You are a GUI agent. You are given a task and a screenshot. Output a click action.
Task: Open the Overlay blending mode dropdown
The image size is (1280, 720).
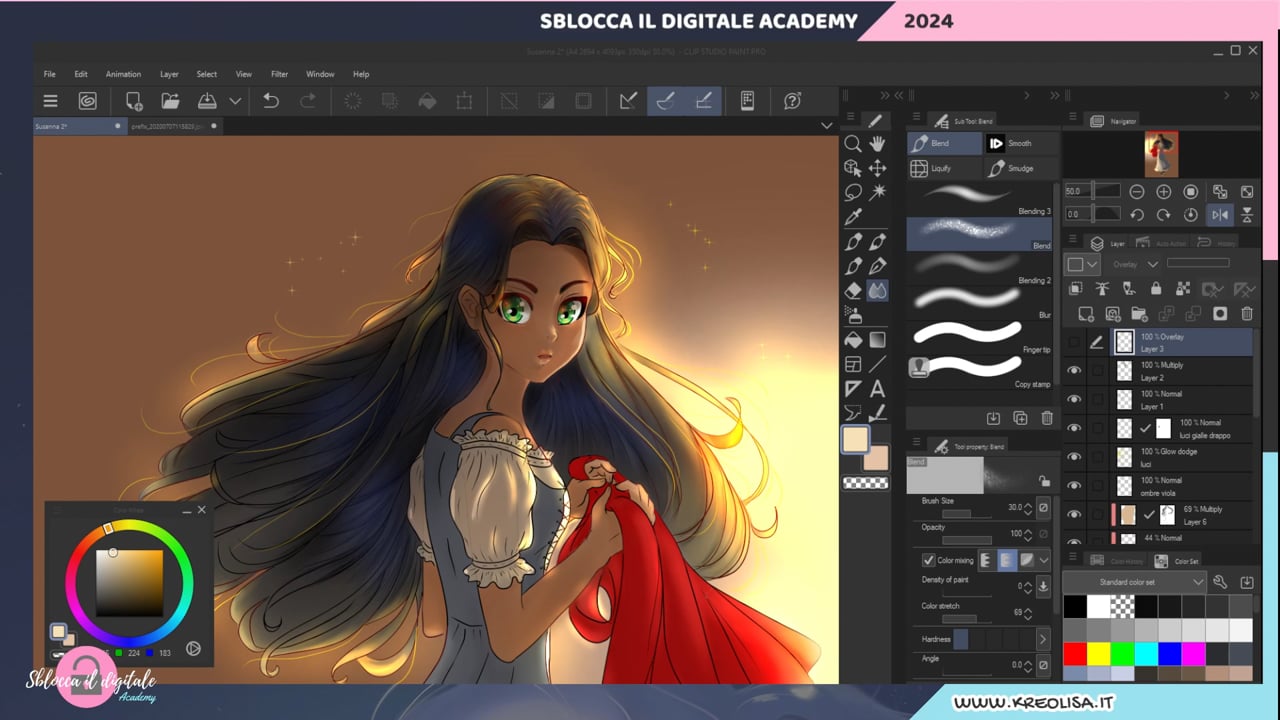[1135, 264]
